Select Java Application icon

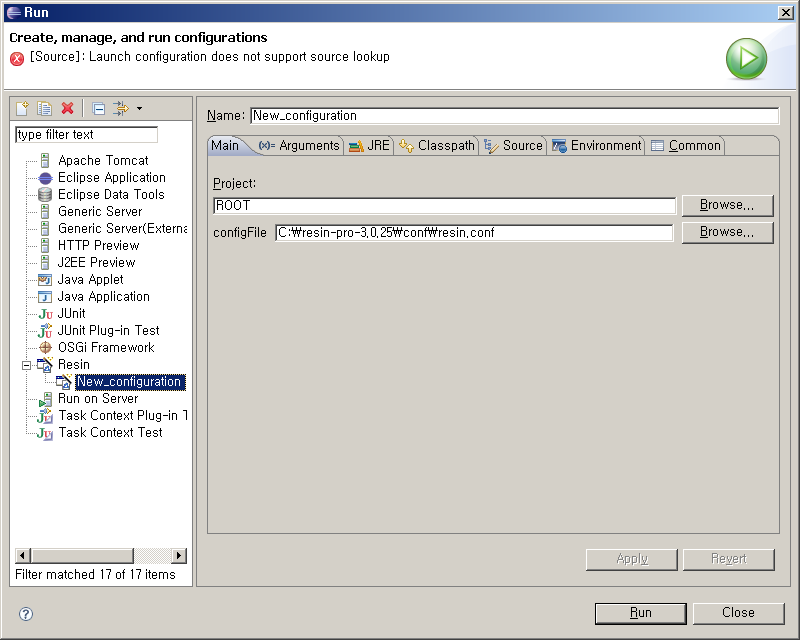45,297
